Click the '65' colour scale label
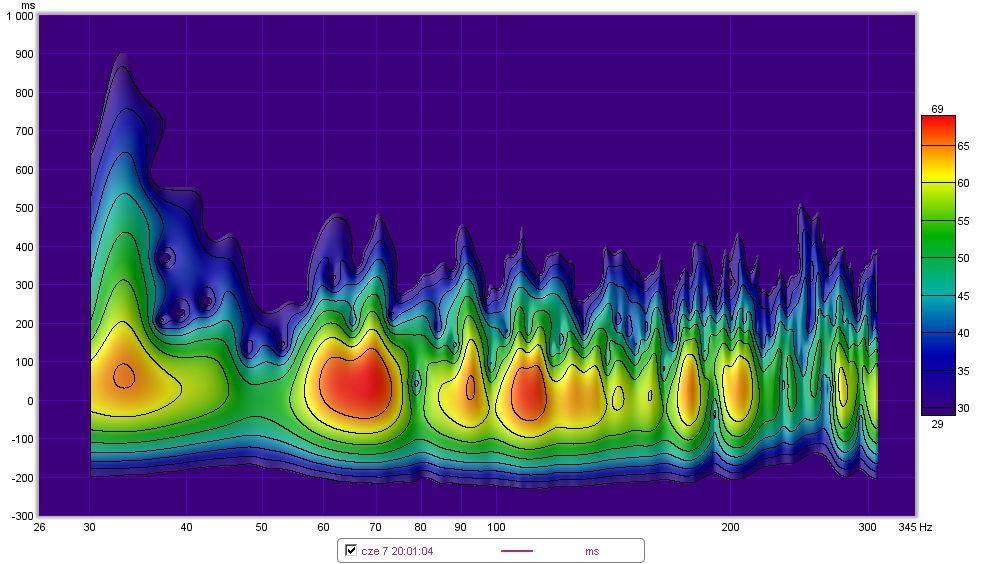Viewport: 983px width, 564px height. click(x=964, y=146)
